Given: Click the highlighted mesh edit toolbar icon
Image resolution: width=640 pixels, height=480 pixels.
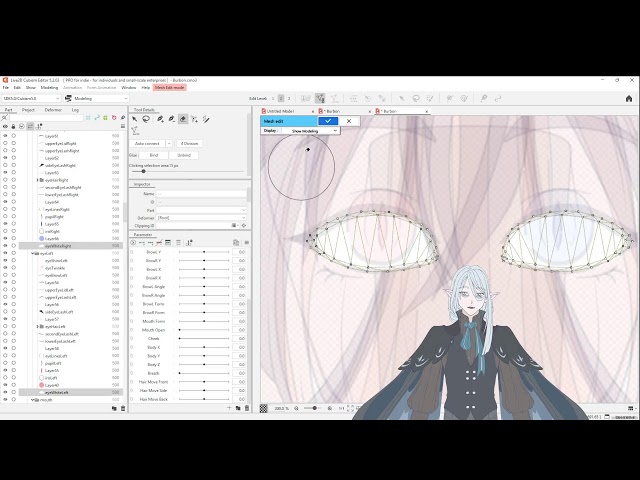Looking at the screenshot, I should tap(320, 98).
